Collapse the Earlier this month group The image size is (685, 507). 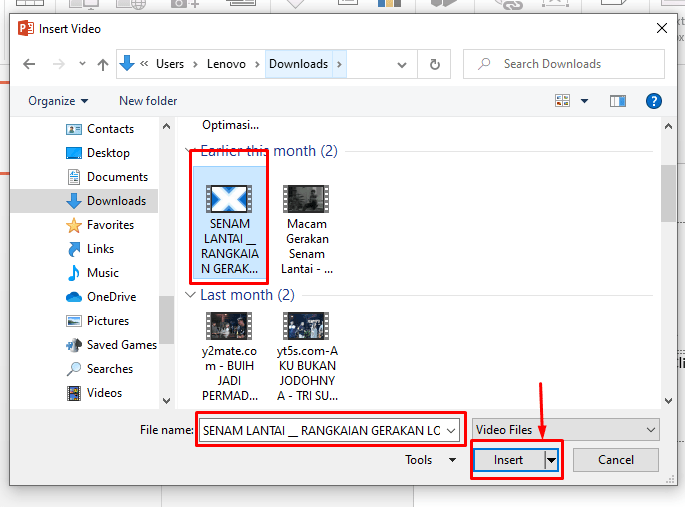[191, 152]
